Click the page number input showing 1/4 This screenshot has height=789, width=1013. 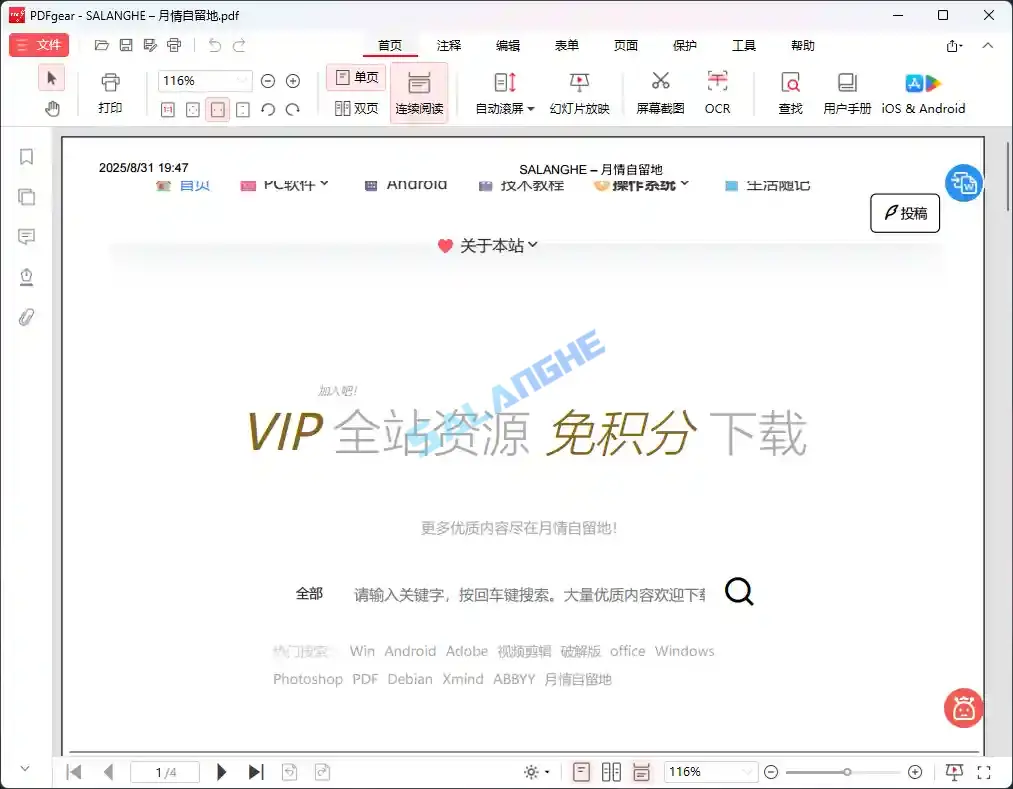[x=164, y=771]
